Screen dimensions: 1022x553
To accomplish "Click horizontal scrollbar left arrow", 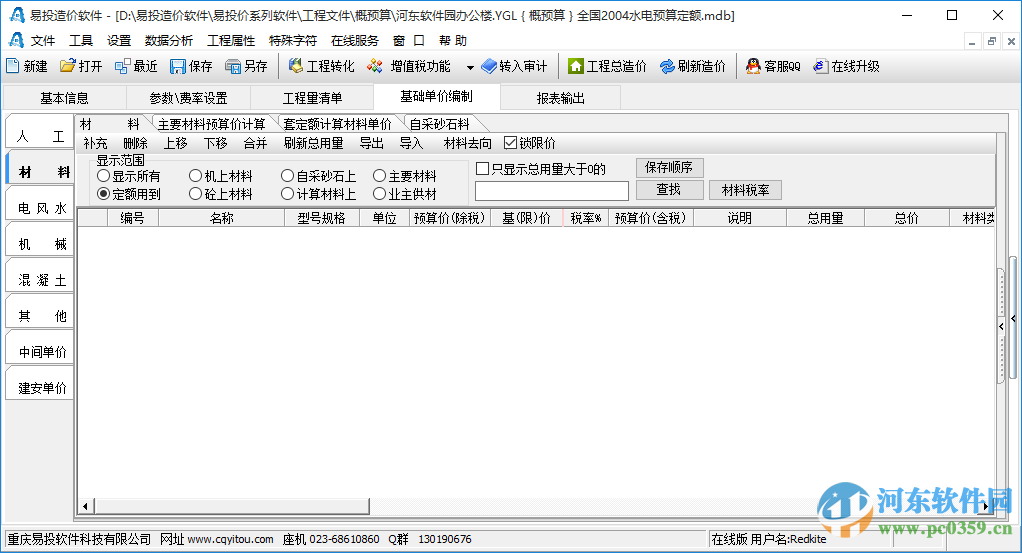I will 85,506.
